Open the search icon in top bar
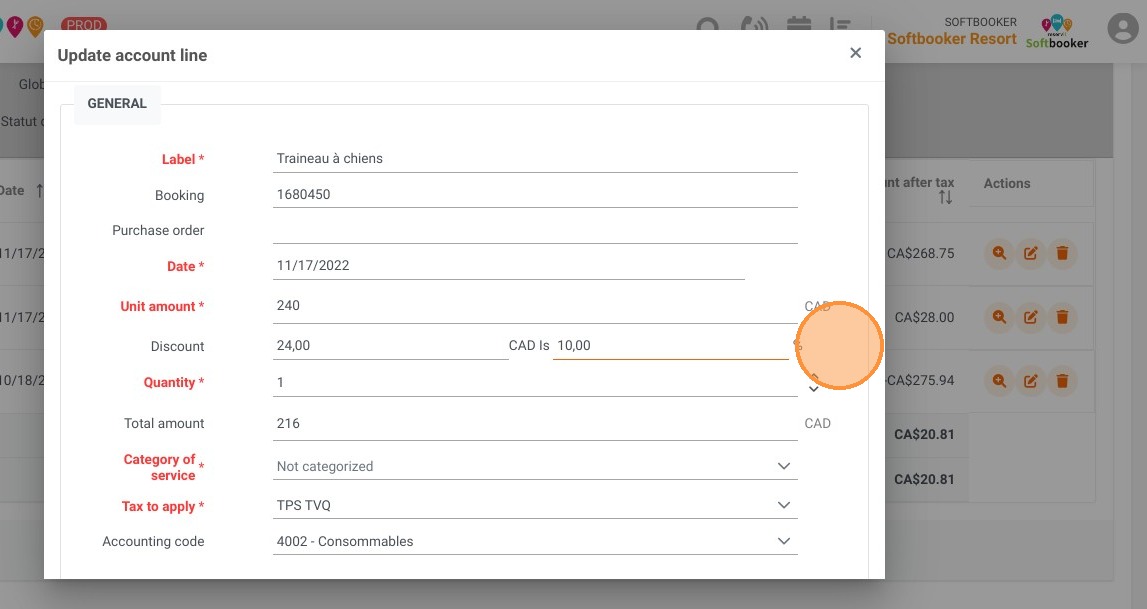Viewport: 1147px width, 609px height. tap(707, 25)
